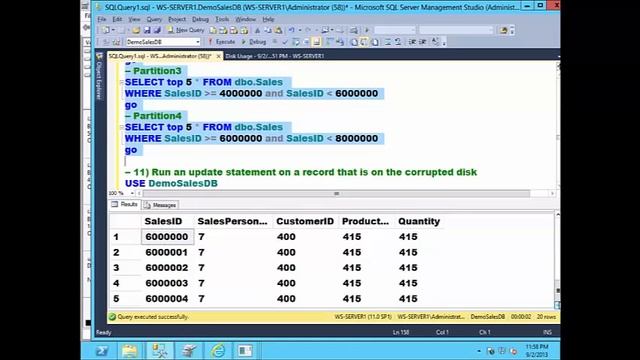Viewport: 640px width, 360px height.
Task: Click the Product column header
Action: (365, 221)
